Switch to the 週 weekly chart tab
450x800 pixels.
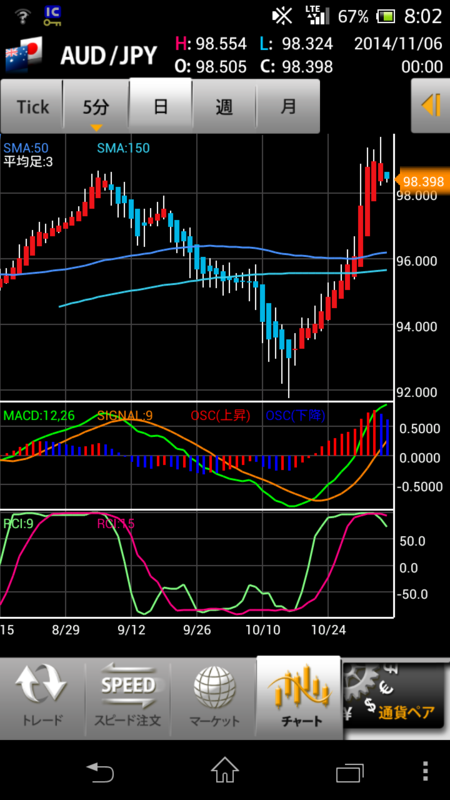(x=224, y=107)
